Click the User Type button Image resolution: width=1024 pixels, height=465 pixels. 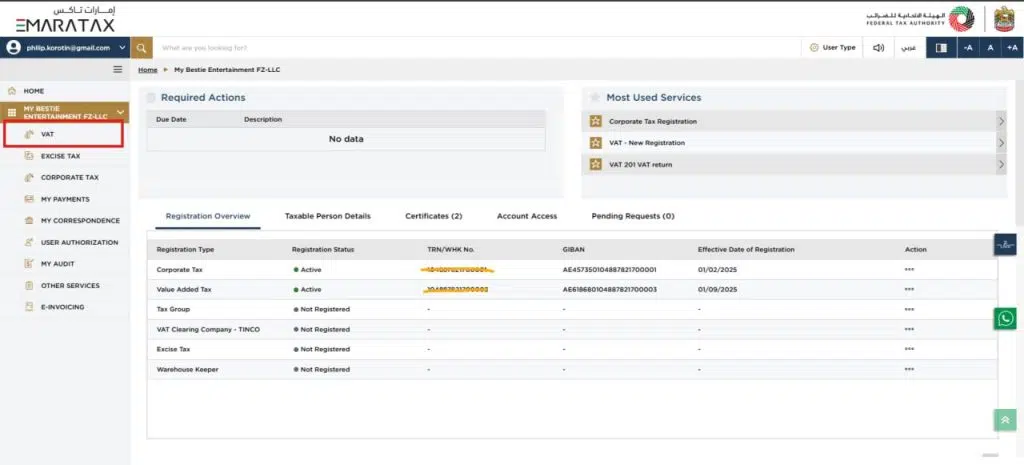coord(832,48)
